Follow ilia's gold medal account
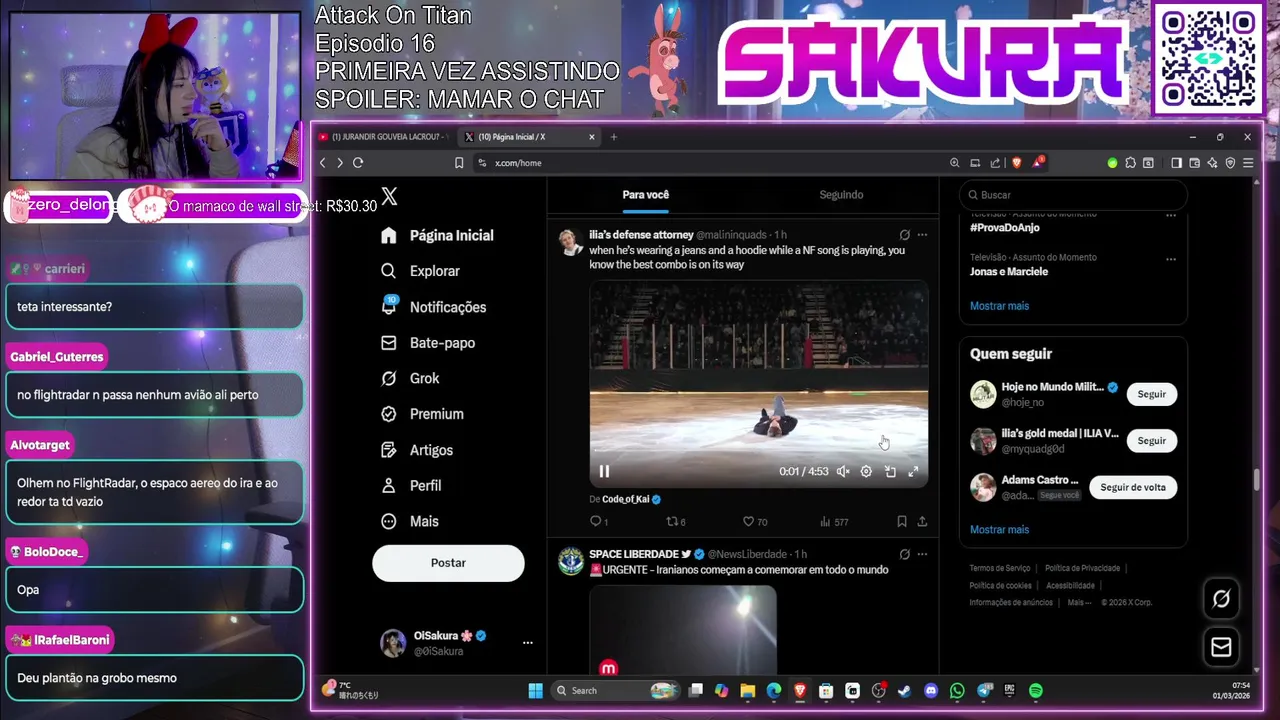Image resolution: width=1280 pixels, height=720 pixels. (1151, 441)
